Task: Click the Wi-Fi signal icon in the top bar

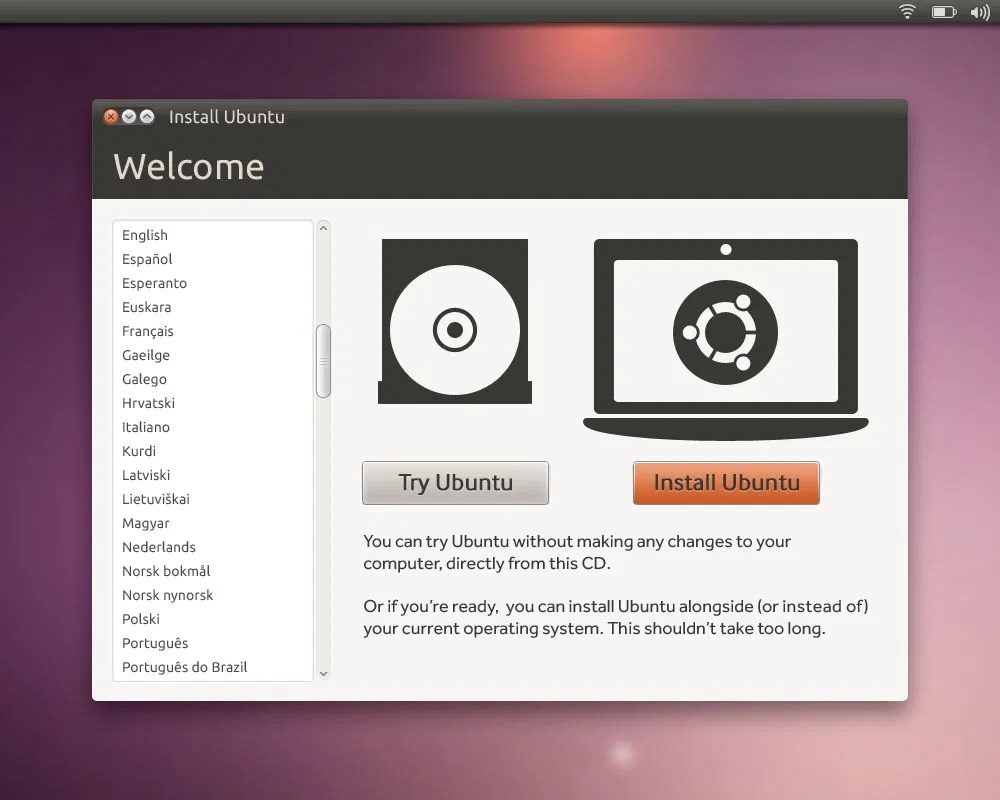Action: click(x=906, y=12)
